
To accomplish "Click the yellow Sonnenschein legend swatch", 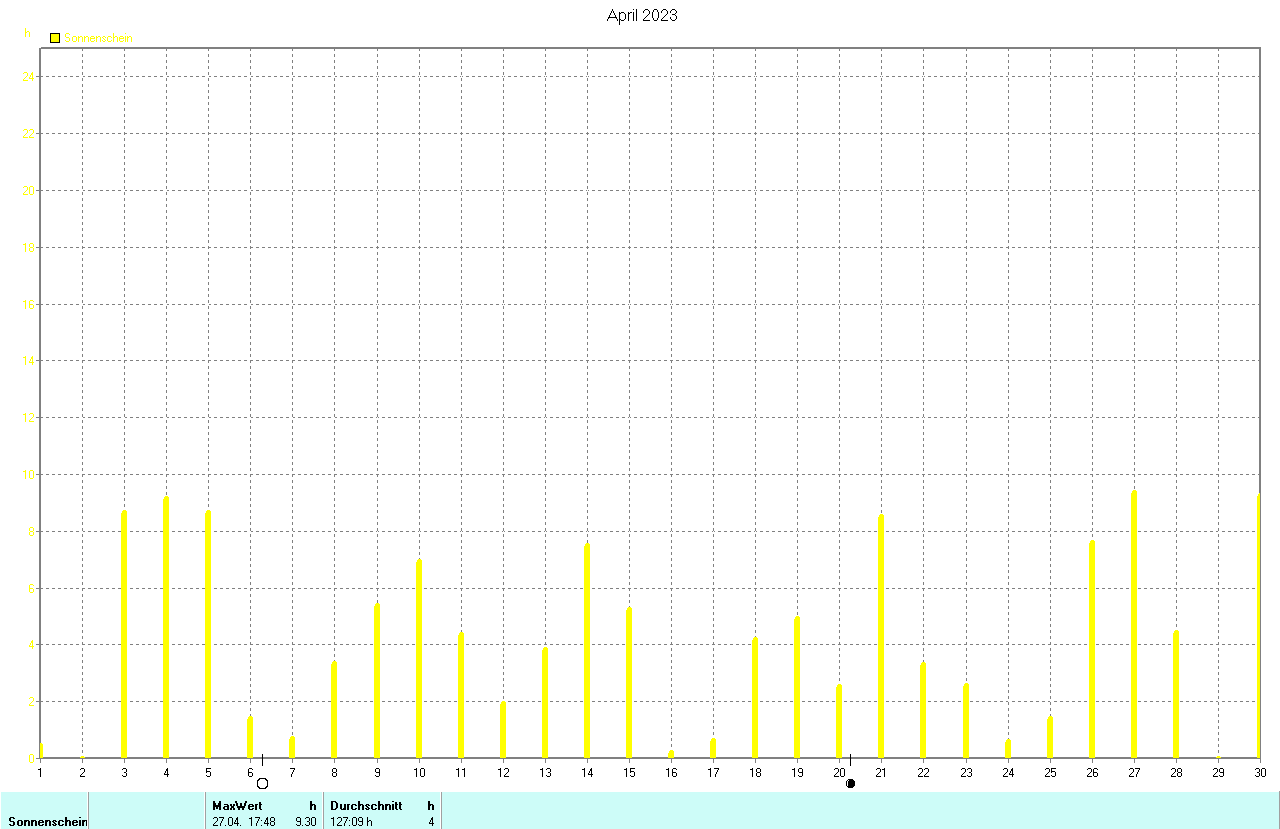I will tap(55, 38).
